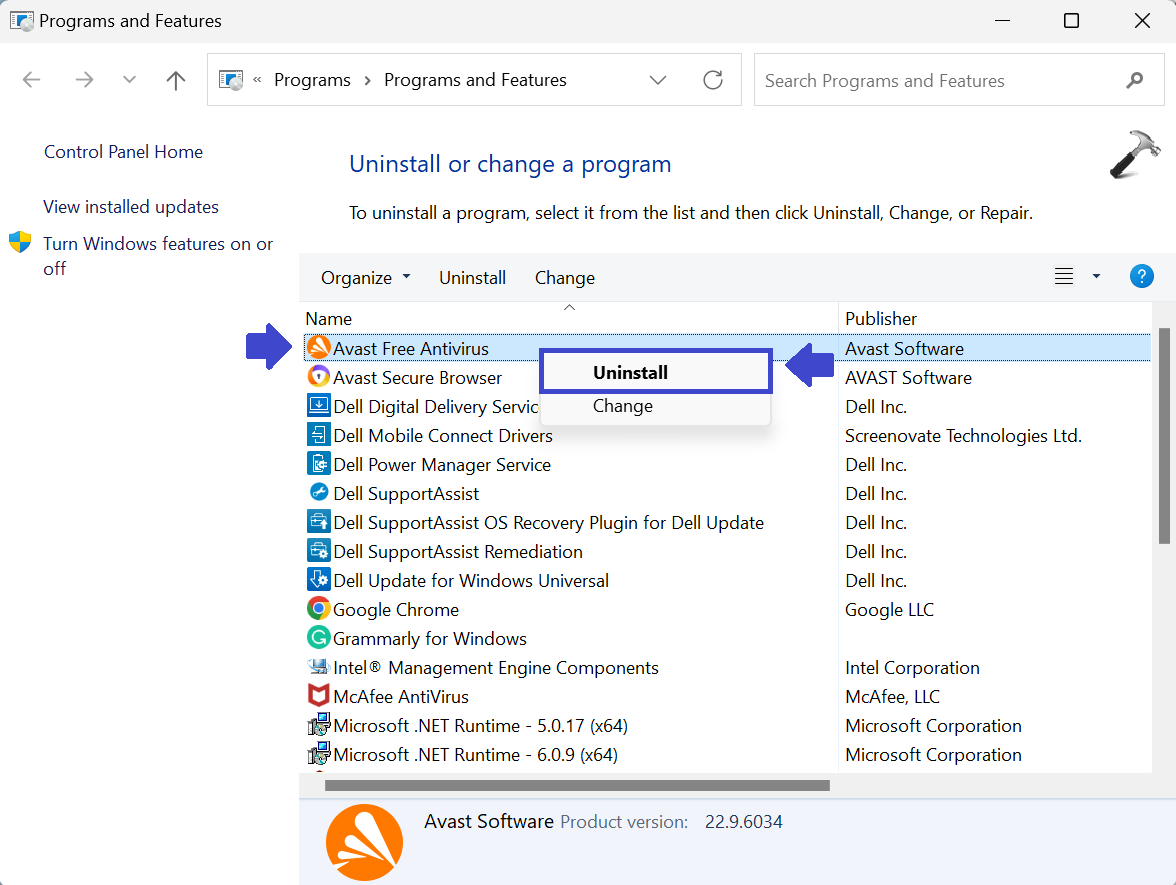Viewport: 1176px width, 885px height.
Task: Select the Google Chrome program name
Action: click(x=396, y=610)
